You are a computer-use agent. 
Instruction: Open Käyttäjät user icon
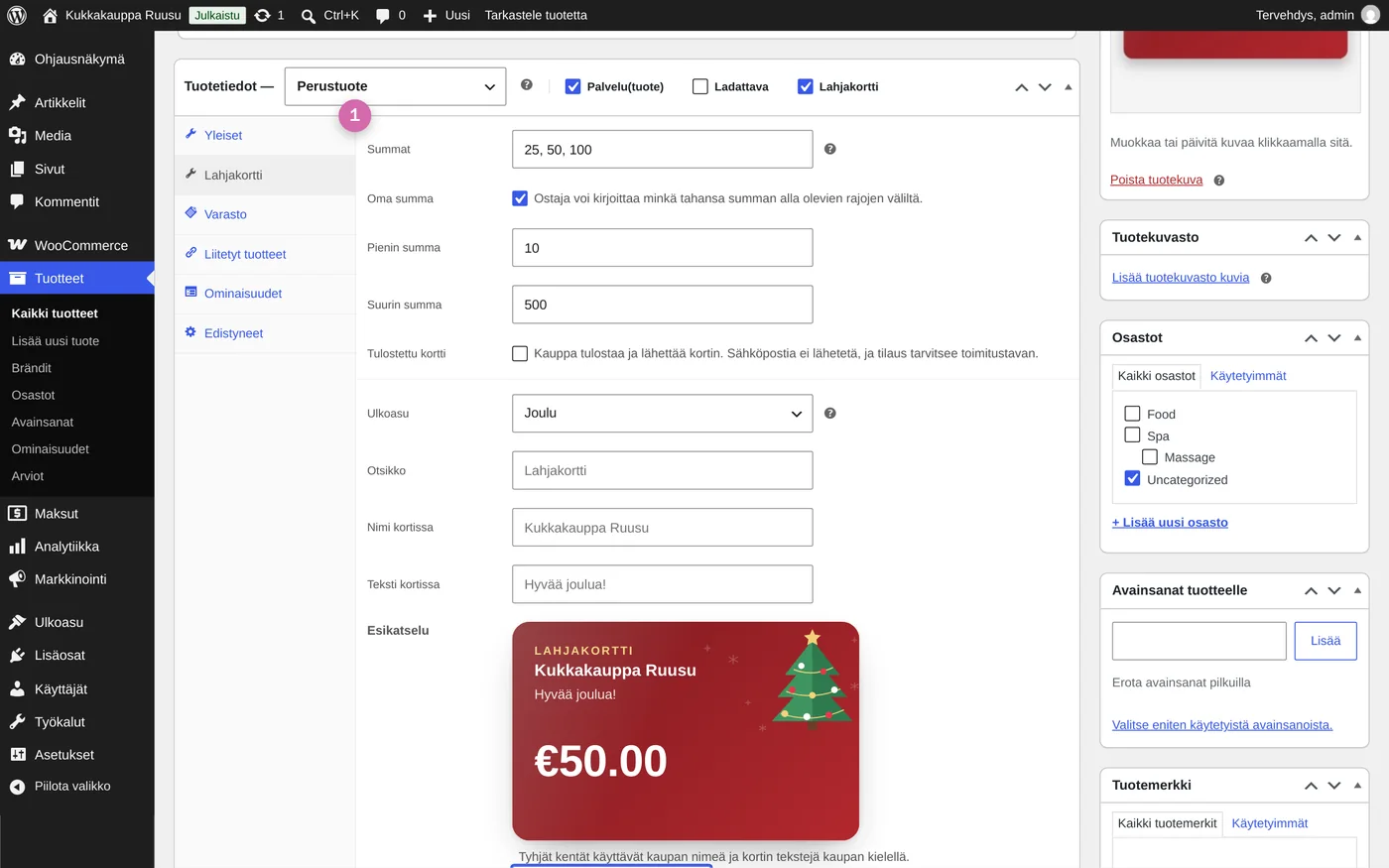pos(17,688)
